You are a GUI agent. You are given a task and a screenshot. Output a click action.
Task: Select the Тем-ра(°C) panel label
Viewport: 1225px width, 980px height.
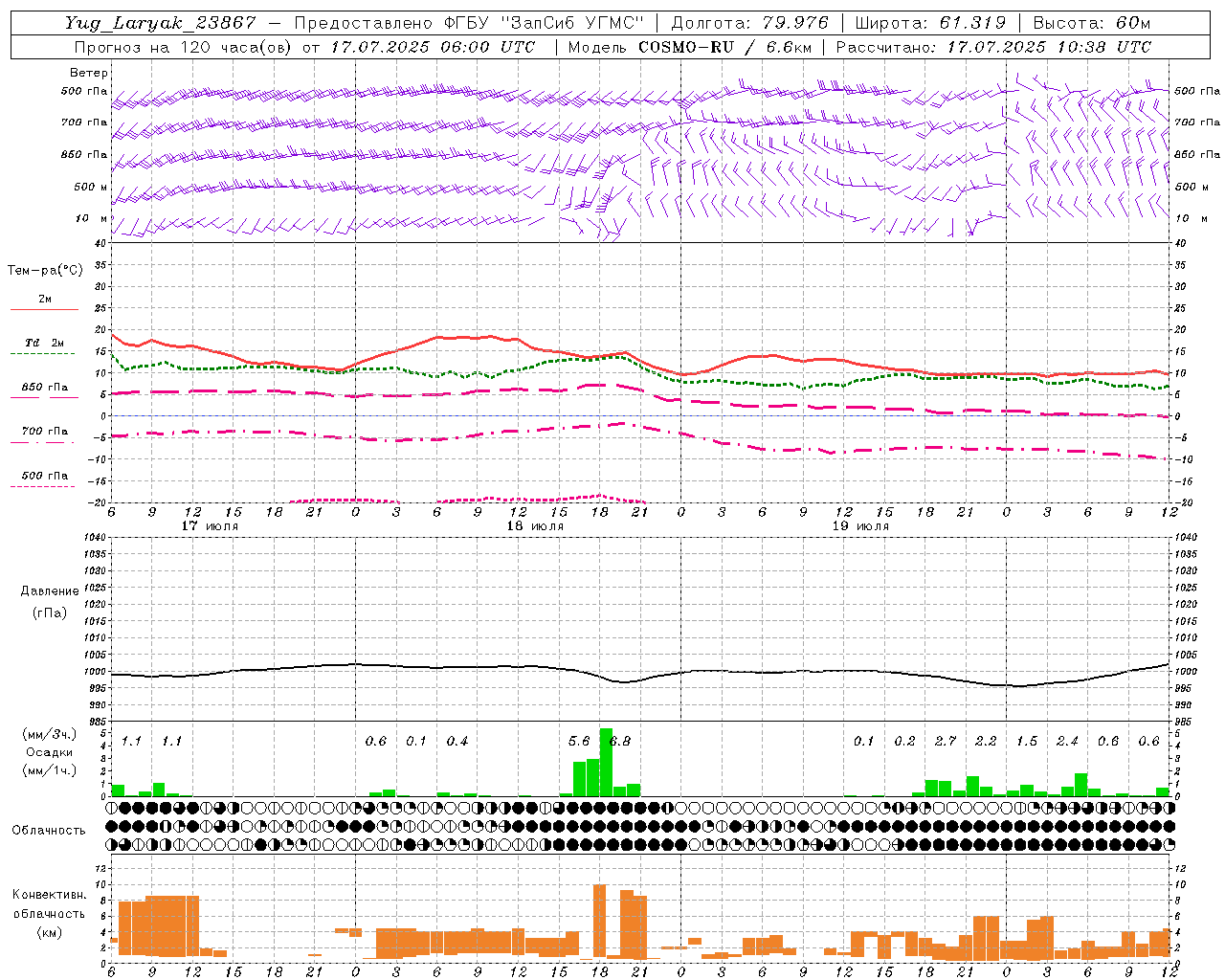pos(45,271)
